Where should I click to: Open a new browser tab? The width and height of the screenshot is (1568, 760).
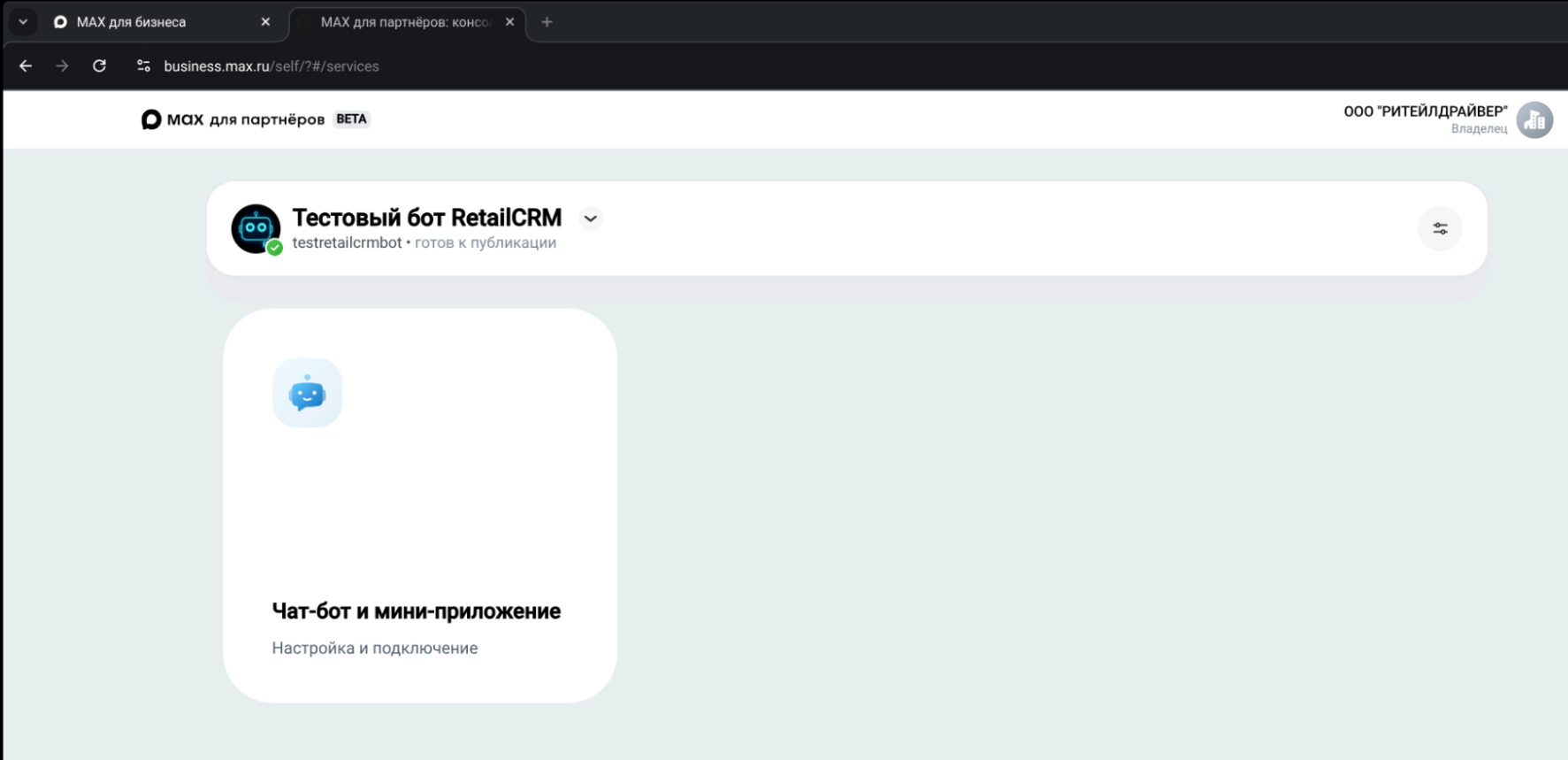(547, 22)
